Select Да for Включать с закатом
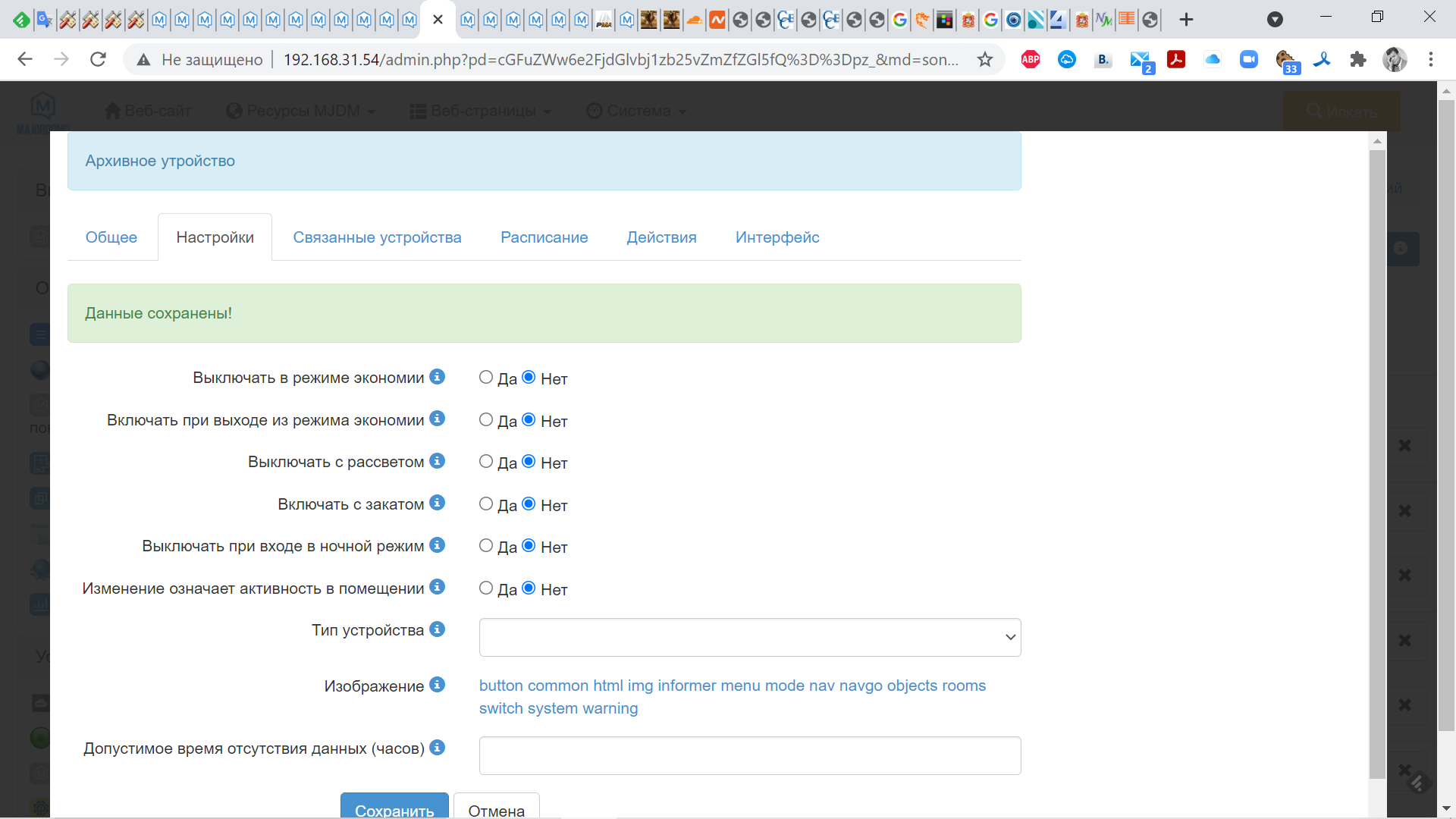The image size is (1456, 819). (486, 504)
